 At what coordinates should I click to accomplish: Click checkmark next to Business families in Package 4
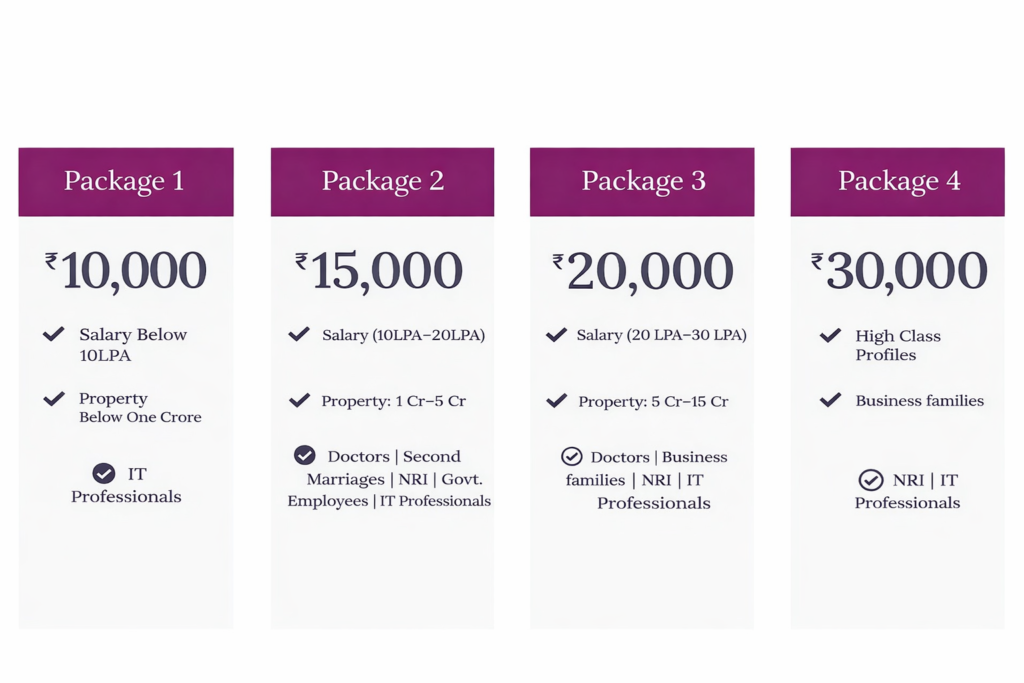tap(830, 400)
